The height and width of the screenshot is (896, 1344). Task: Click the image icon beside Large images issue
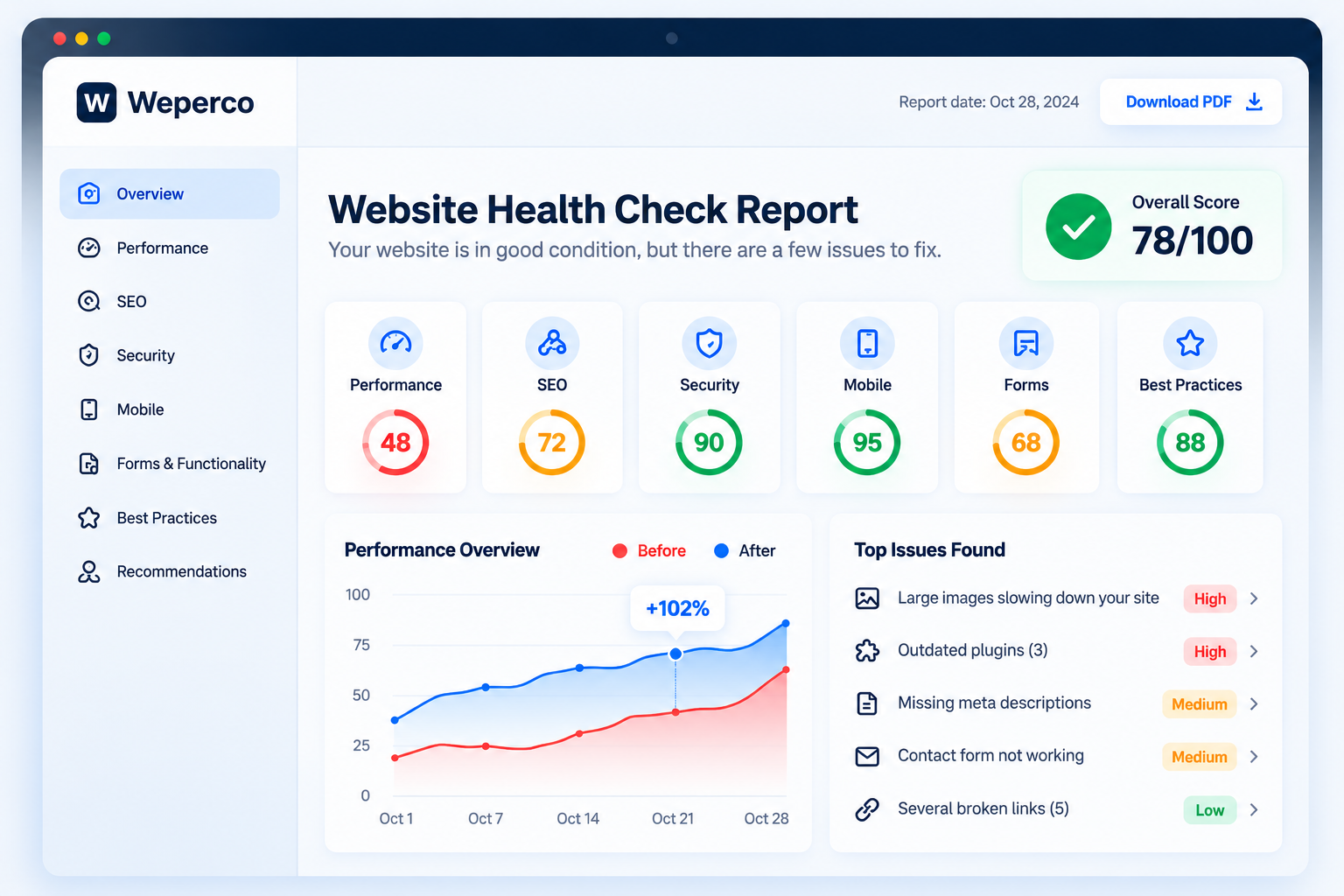[867, 598]
